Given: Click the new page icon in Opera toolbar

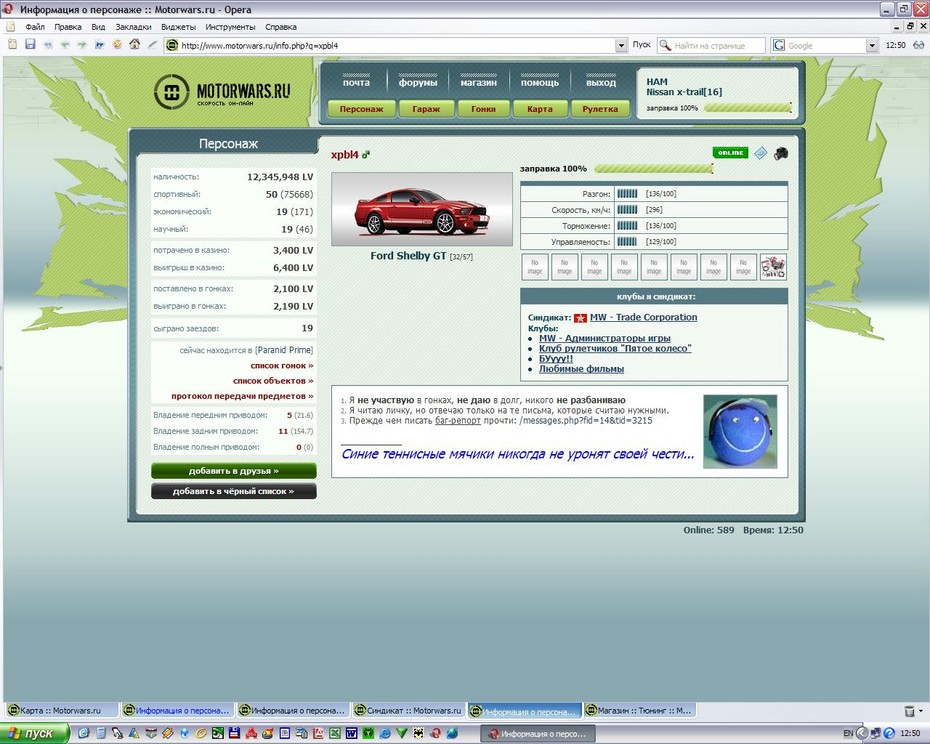Looking at the screenshot, I should [x=12, y=44].
